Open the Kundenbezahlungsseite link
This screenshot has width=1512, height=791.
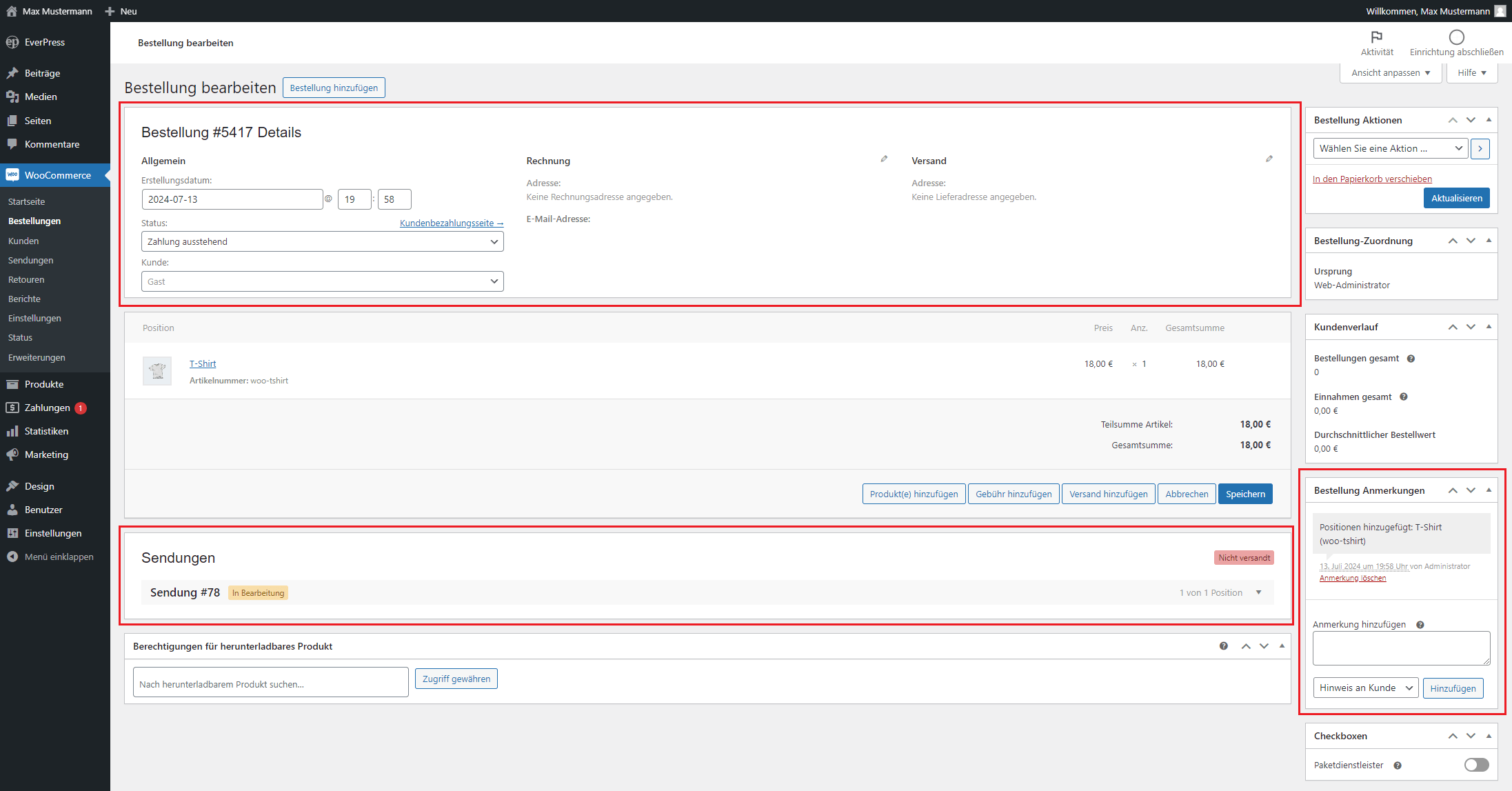coord(451,223)
